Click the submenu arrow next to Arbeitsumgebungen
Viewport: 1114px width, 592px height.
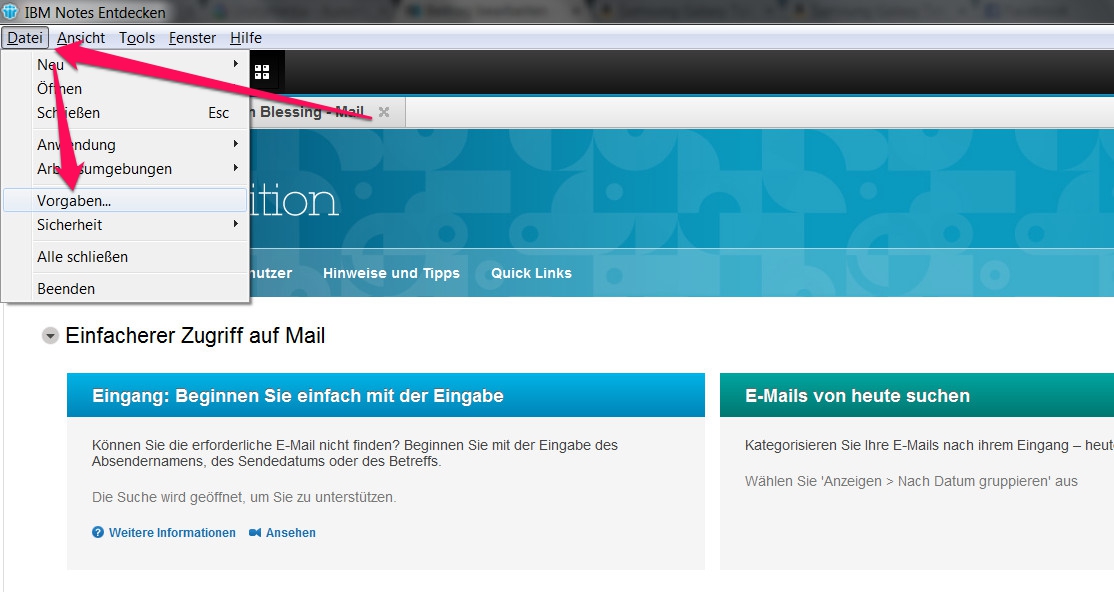tap(235, 168)
